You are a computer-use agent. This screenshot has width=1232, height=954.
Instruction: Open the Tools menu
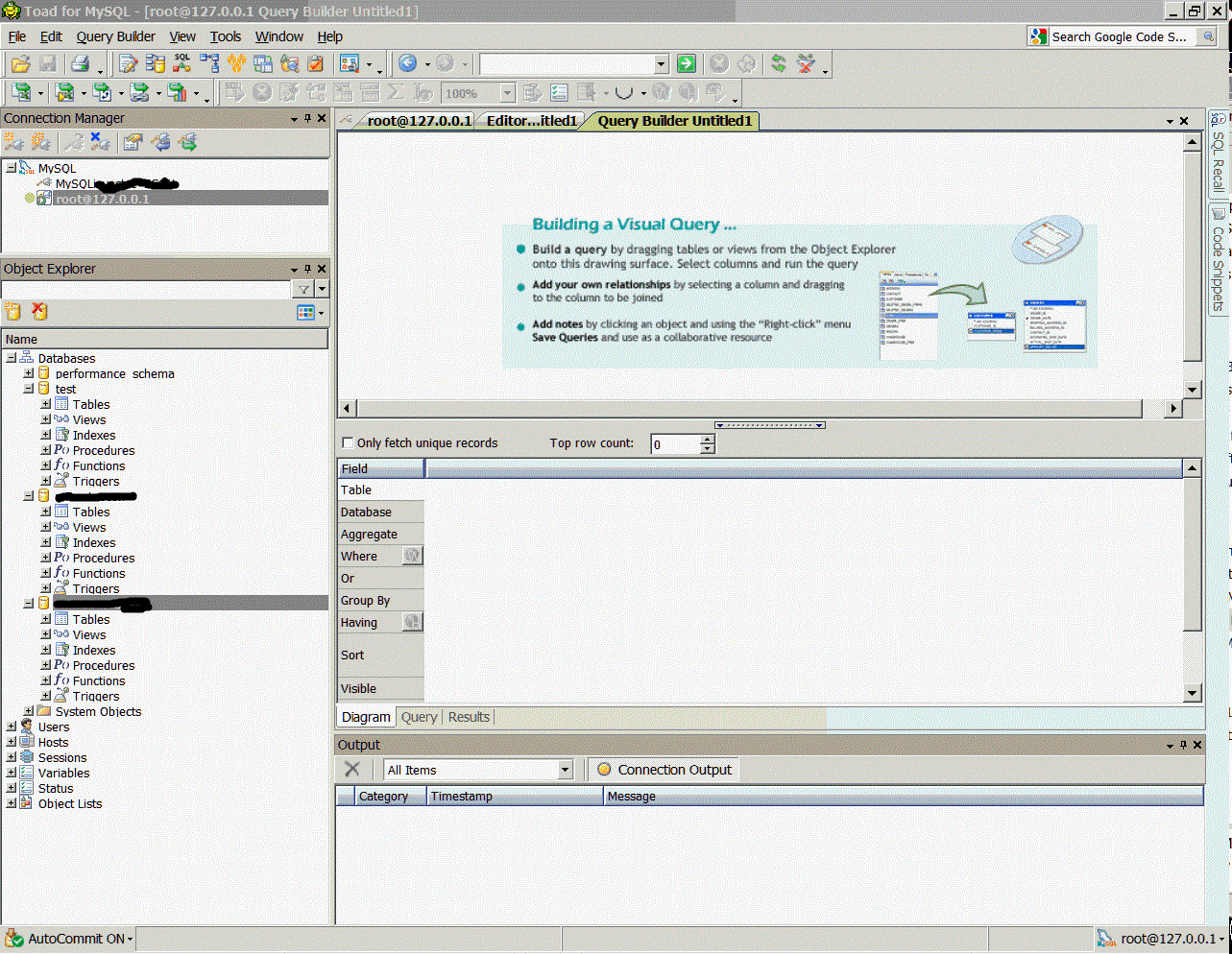click(x=226, y=36)
